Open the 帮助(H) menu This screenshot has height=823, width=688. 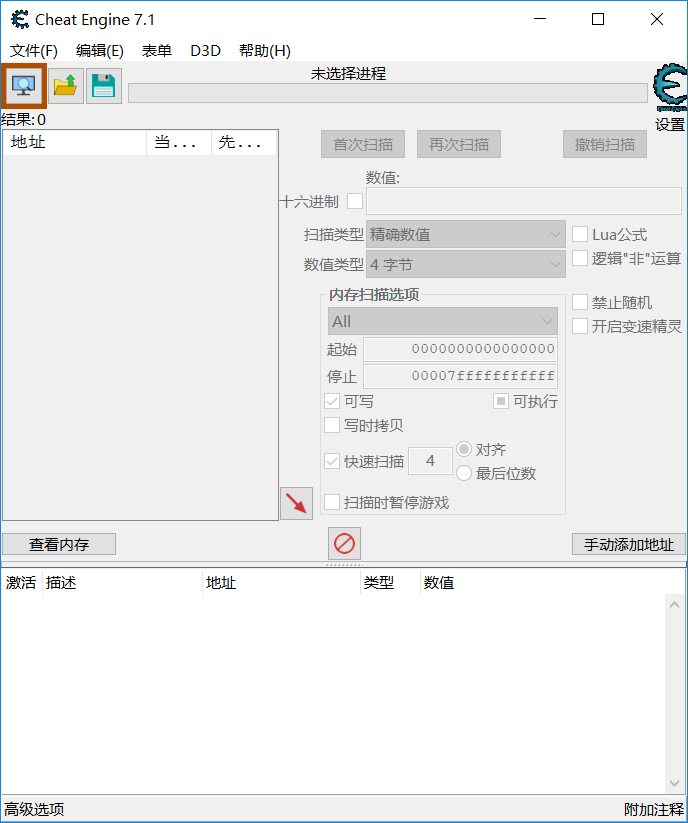[x=264, y=51]
